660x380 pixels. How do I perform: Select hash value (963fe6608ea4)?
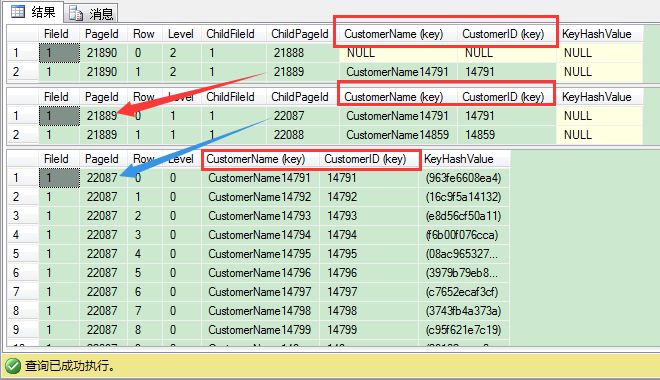coord(464,178)
